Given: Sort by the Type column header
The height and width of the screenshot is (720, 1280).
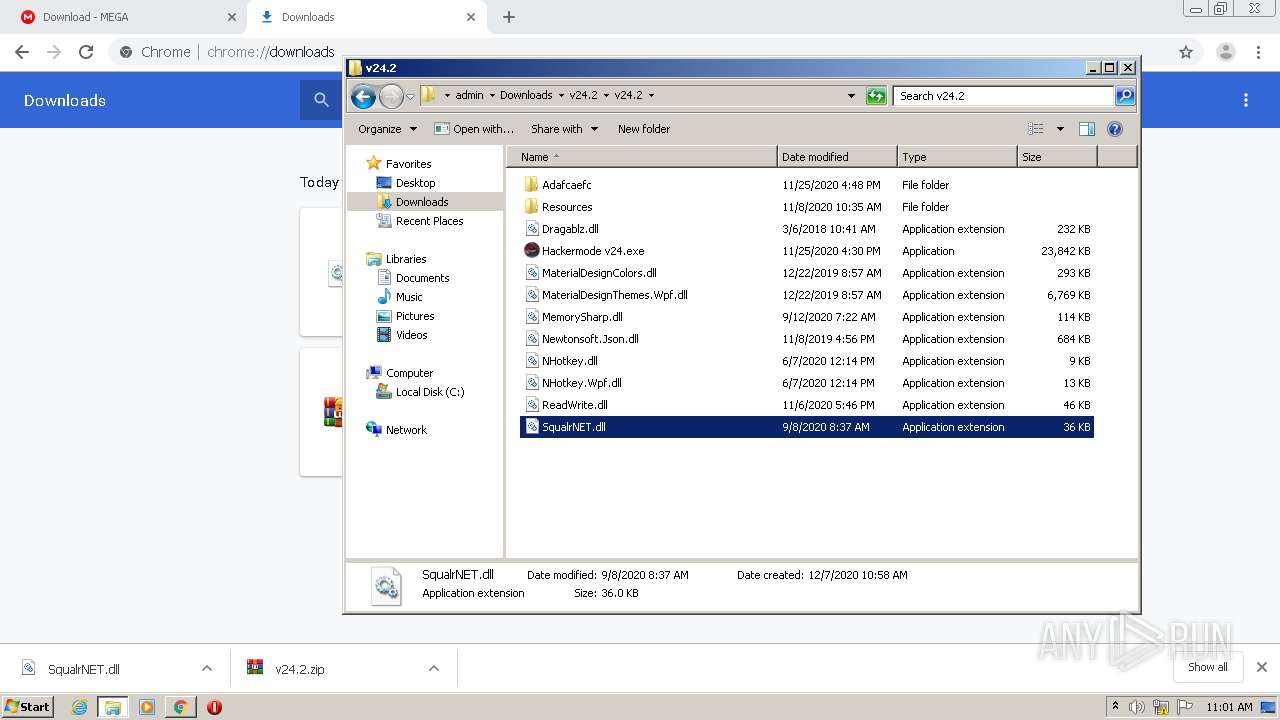Looking at the screenshot, I should (957, 157).
